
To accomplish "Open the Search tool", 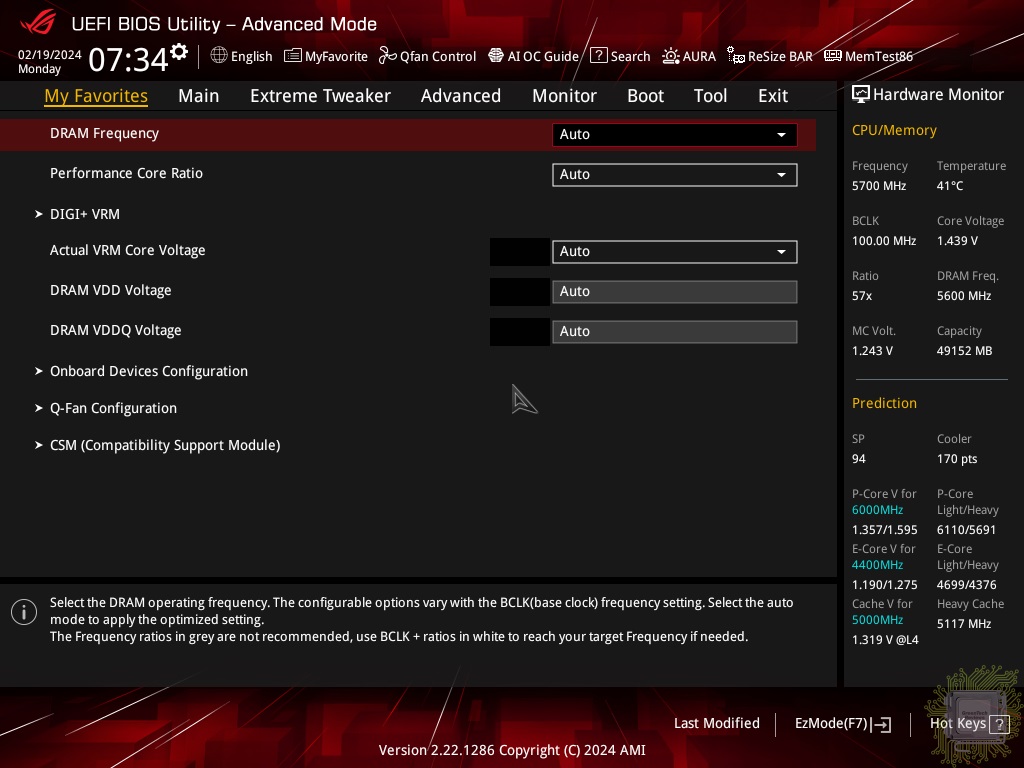I will pyautogui.click(x=620, y=56).
